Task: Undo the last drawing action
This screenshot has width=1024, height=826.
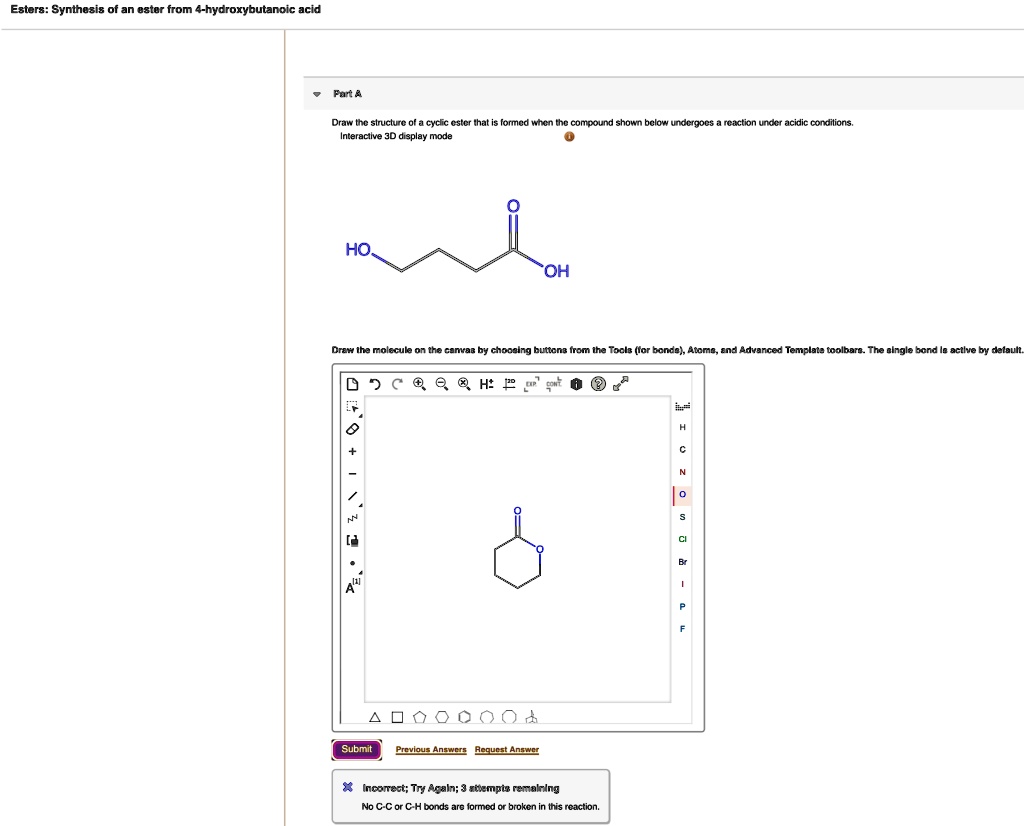Action: point(374,384)
